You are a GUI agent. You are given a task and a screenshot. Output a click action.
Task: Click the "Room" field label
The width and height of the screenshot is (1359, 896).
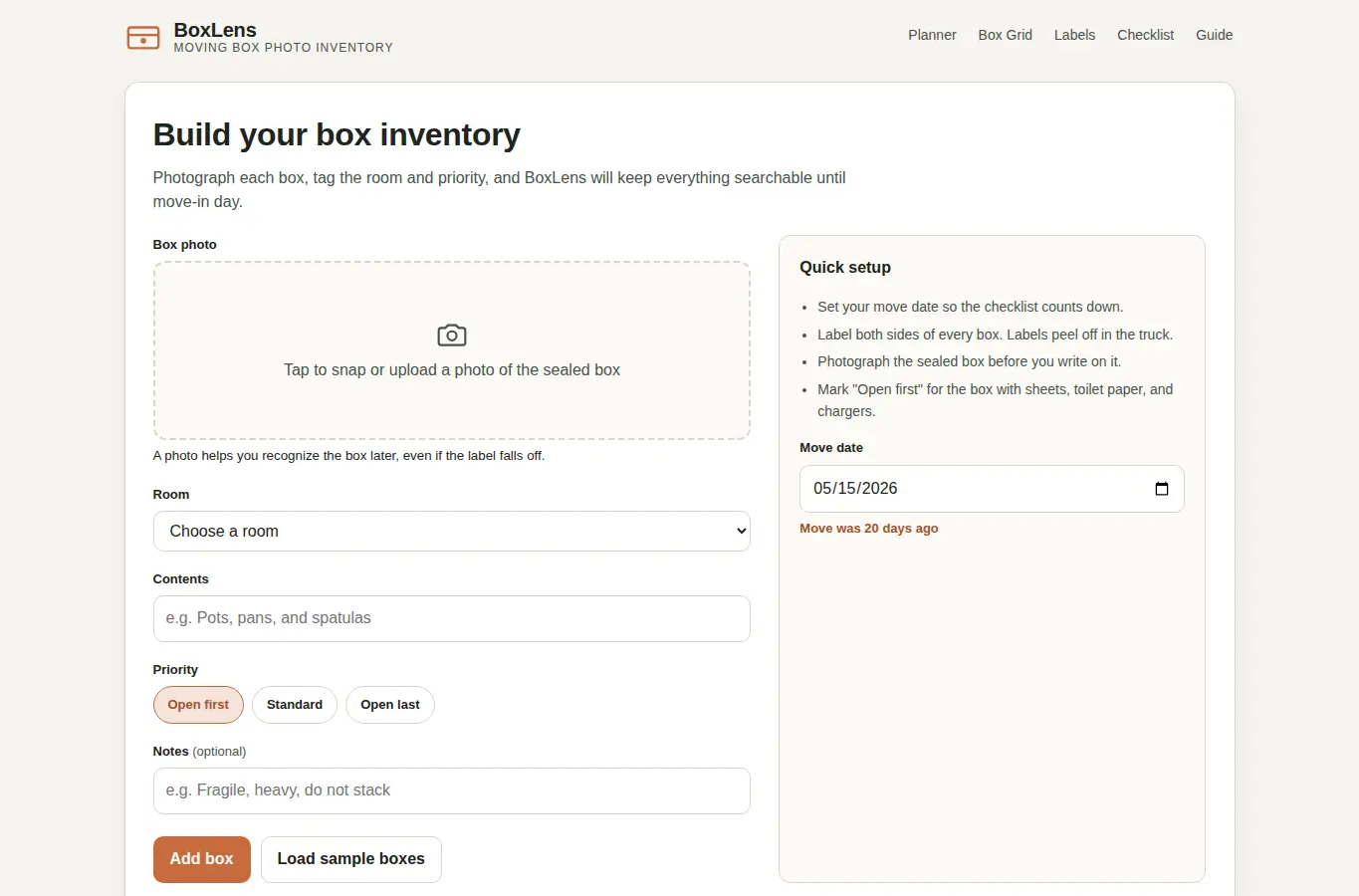click(x=171, y=495)
